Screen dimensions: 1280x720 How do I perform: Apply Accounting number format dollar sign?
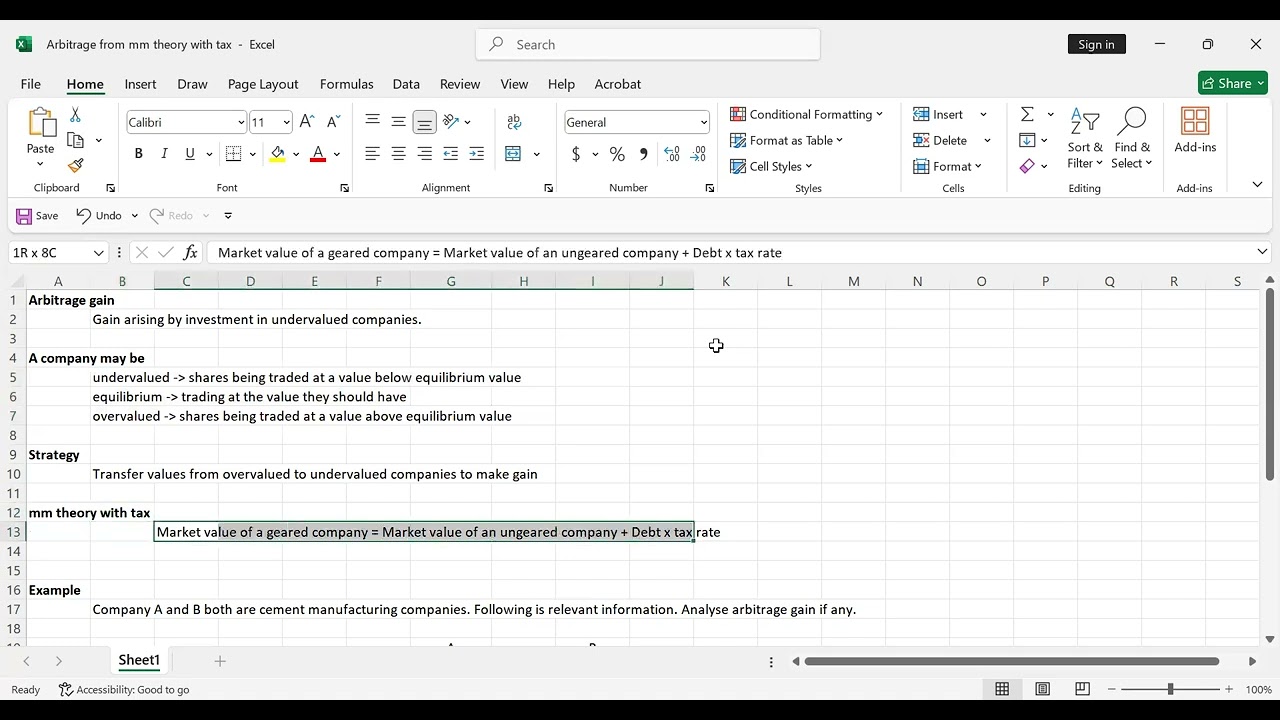pyautogui.click(x=576, y=154)
